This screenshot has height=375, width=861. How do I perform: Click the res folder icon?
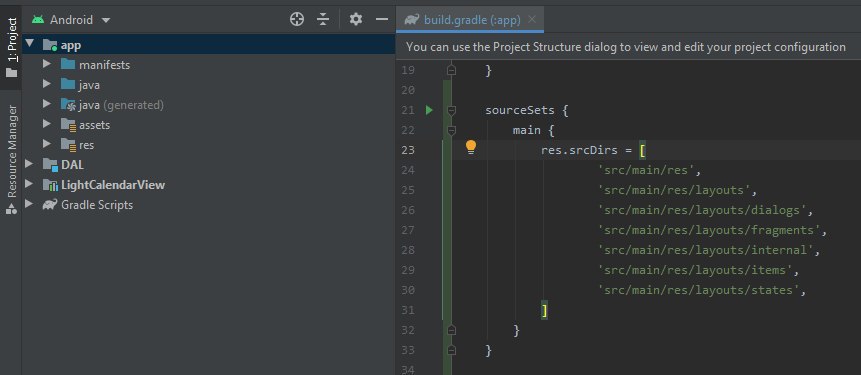[x=68, y=145]
